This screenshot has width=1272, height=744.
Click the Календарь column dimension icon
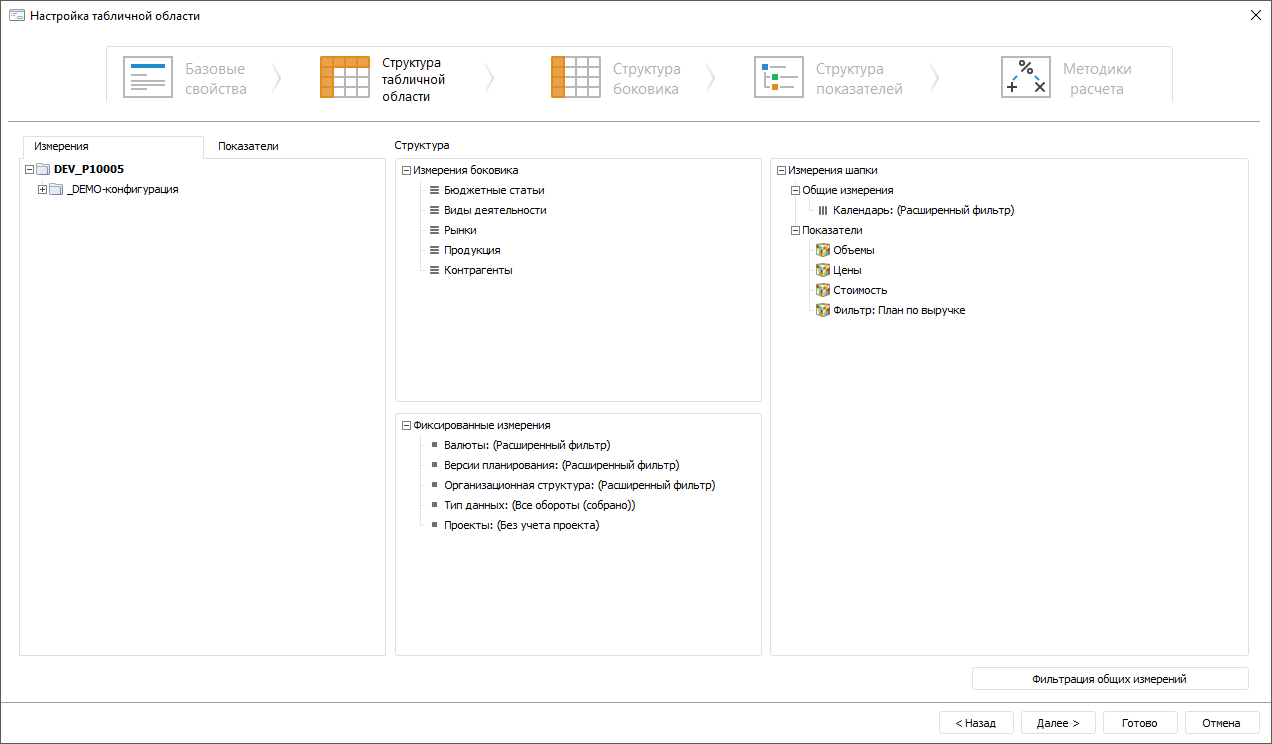point(823,210)
